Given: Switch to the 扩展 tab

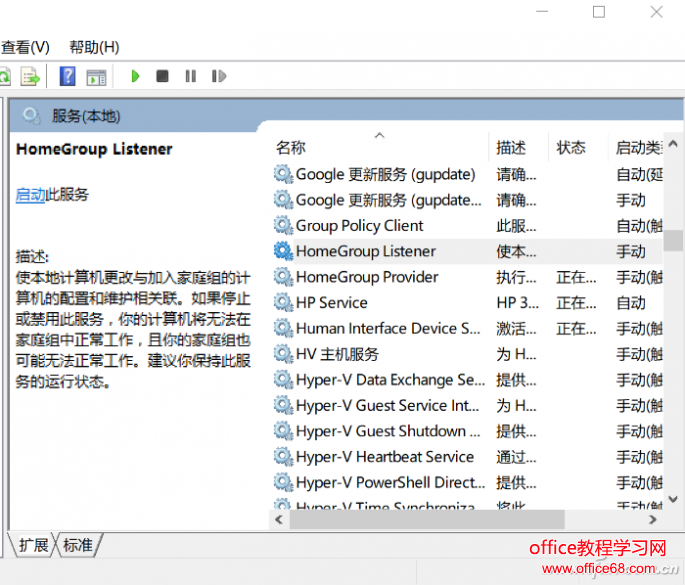Looking at the screenshot, I should (x=33, y=545).
